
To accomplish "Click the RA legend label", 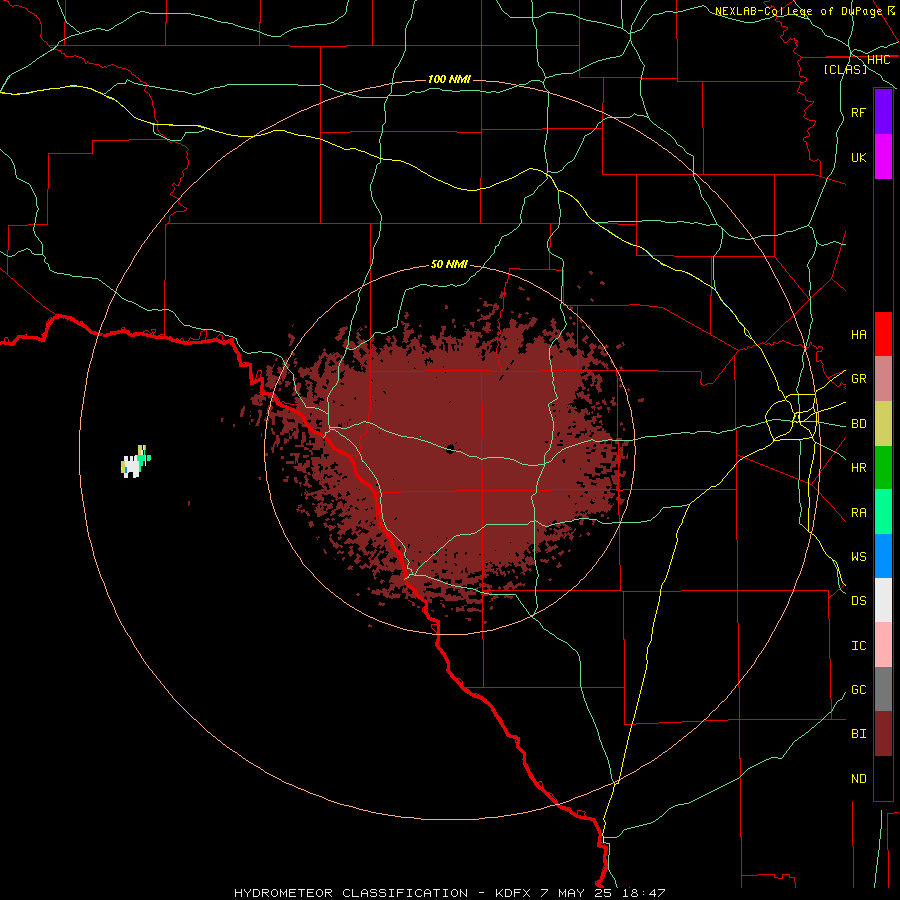I will pyautogui.click(x=858, y=512).
